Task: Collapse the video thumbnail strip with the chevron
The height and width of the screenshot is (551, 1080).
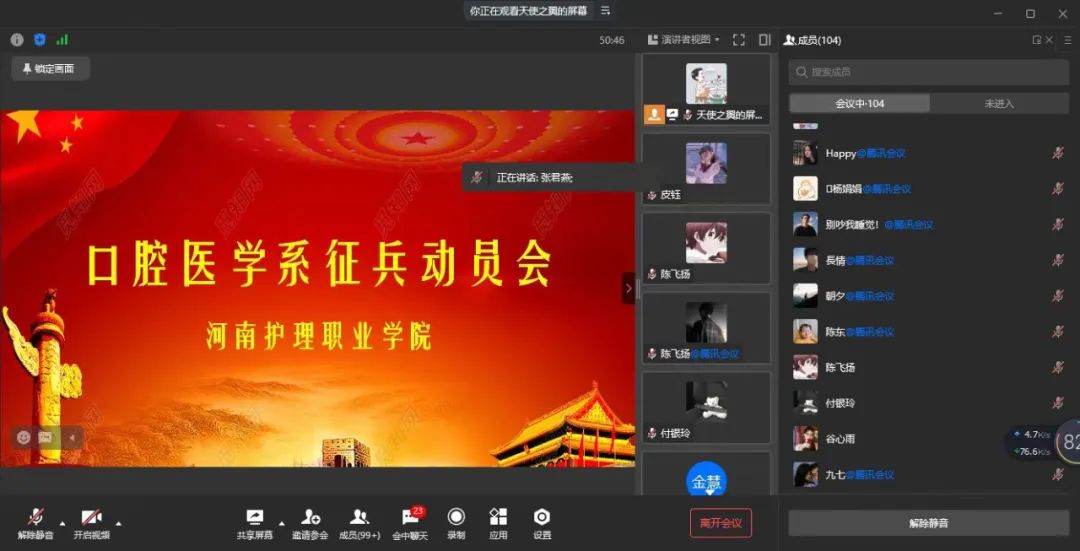Action: point(628,288)
